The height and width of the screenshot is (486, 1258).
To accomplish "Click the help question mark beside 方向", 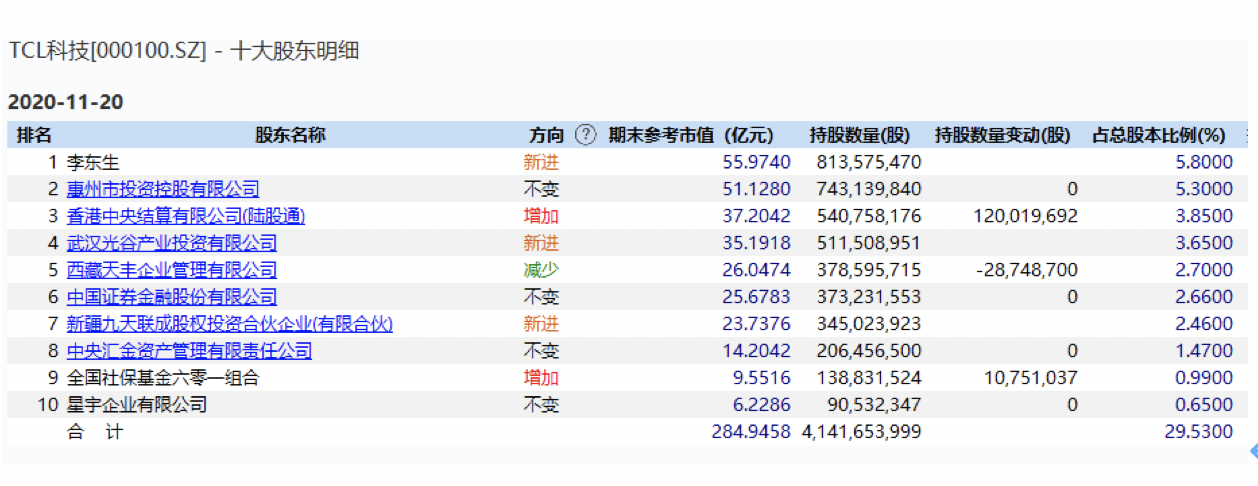I will click(x=586, y=135).
